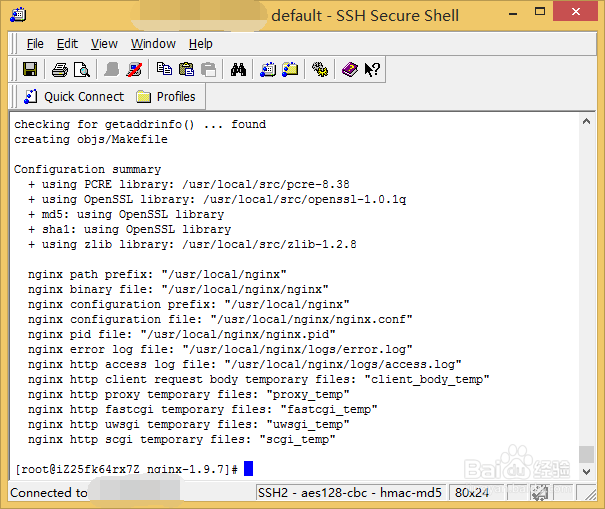The height and width of the screenshot is (509, 605).
Task: Click the Help book icon
Action: (x=350, y=69)
